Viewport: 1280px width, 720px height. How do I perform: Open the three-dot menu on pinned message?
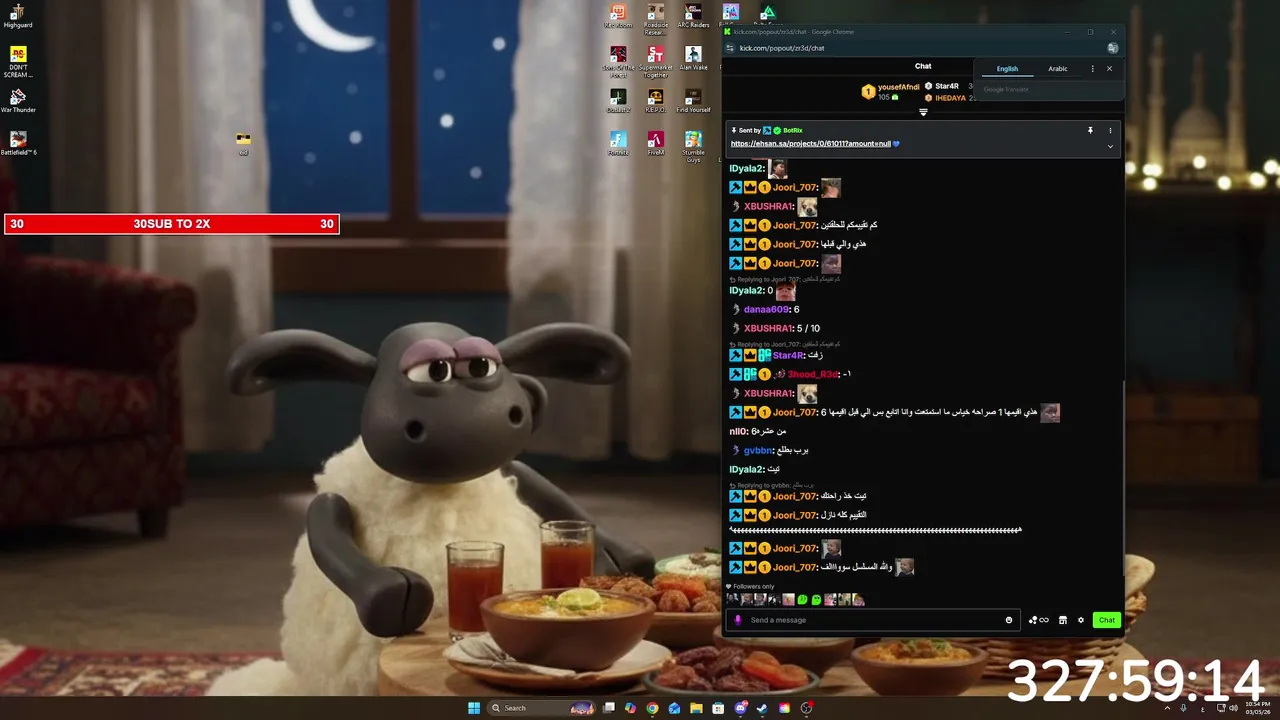pos(1110,130)
